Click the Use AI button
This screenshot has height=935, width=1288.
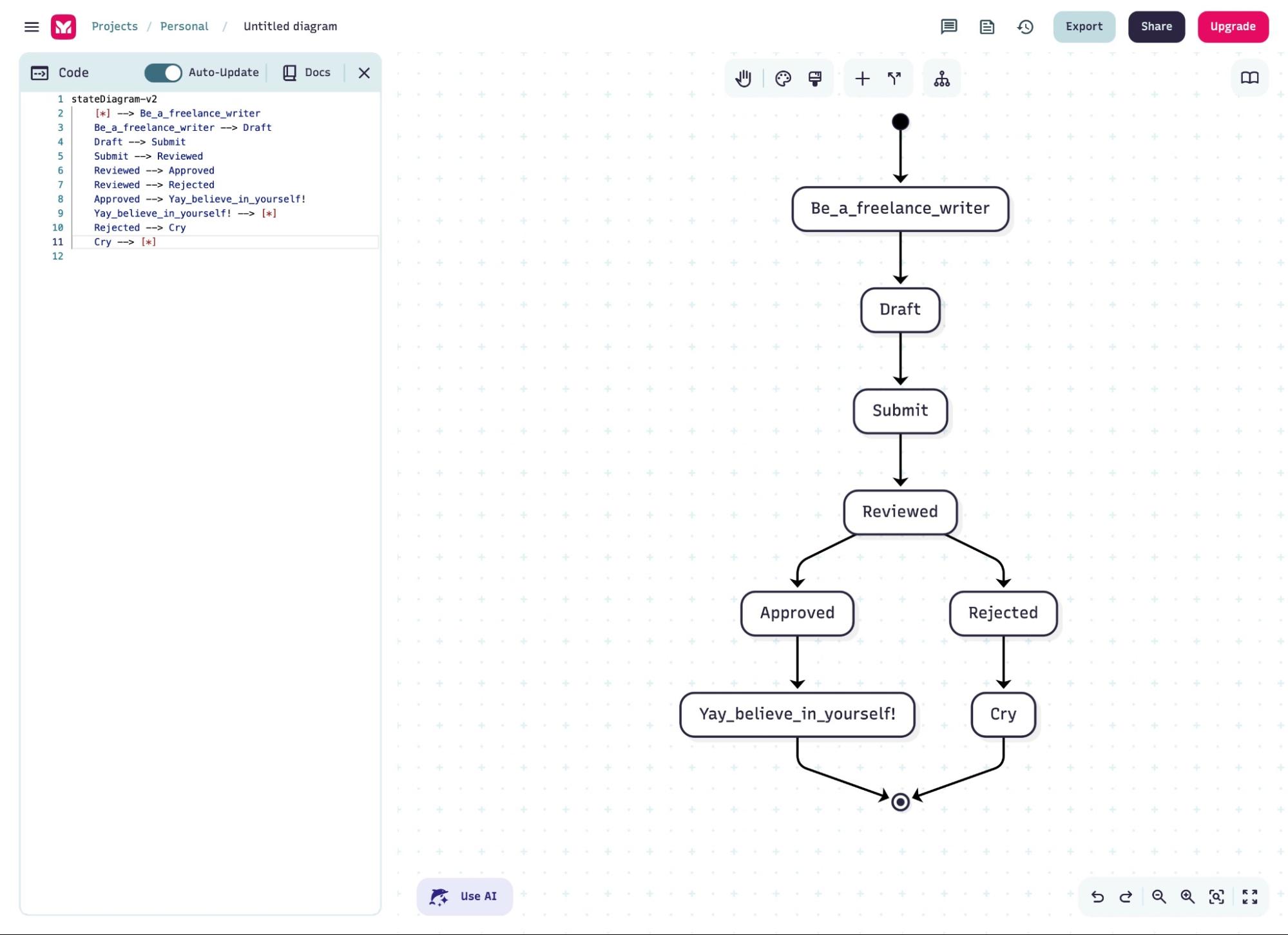point(465,896)
